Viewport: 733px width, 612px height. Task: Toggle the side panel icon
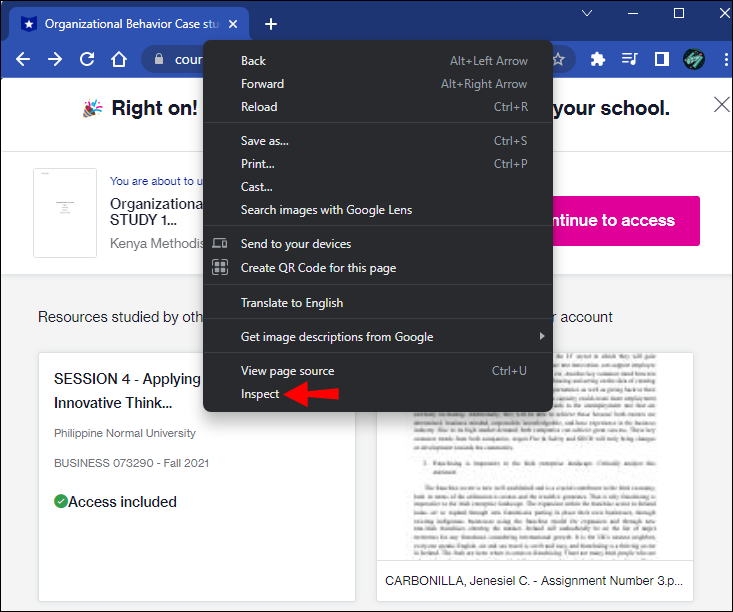[661, 59]
